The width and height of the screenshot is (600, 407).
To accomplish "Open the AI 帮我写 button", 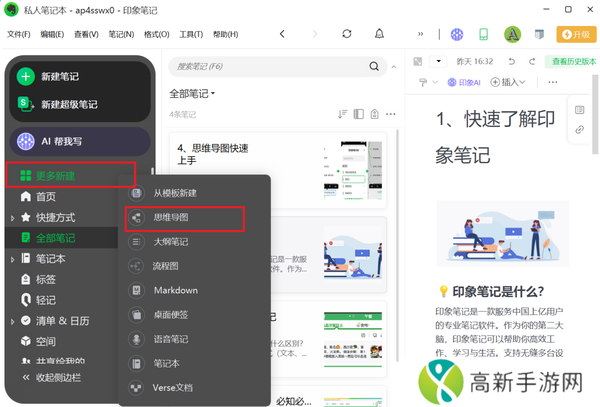I will pyautogui.click(x=80, y=142).
